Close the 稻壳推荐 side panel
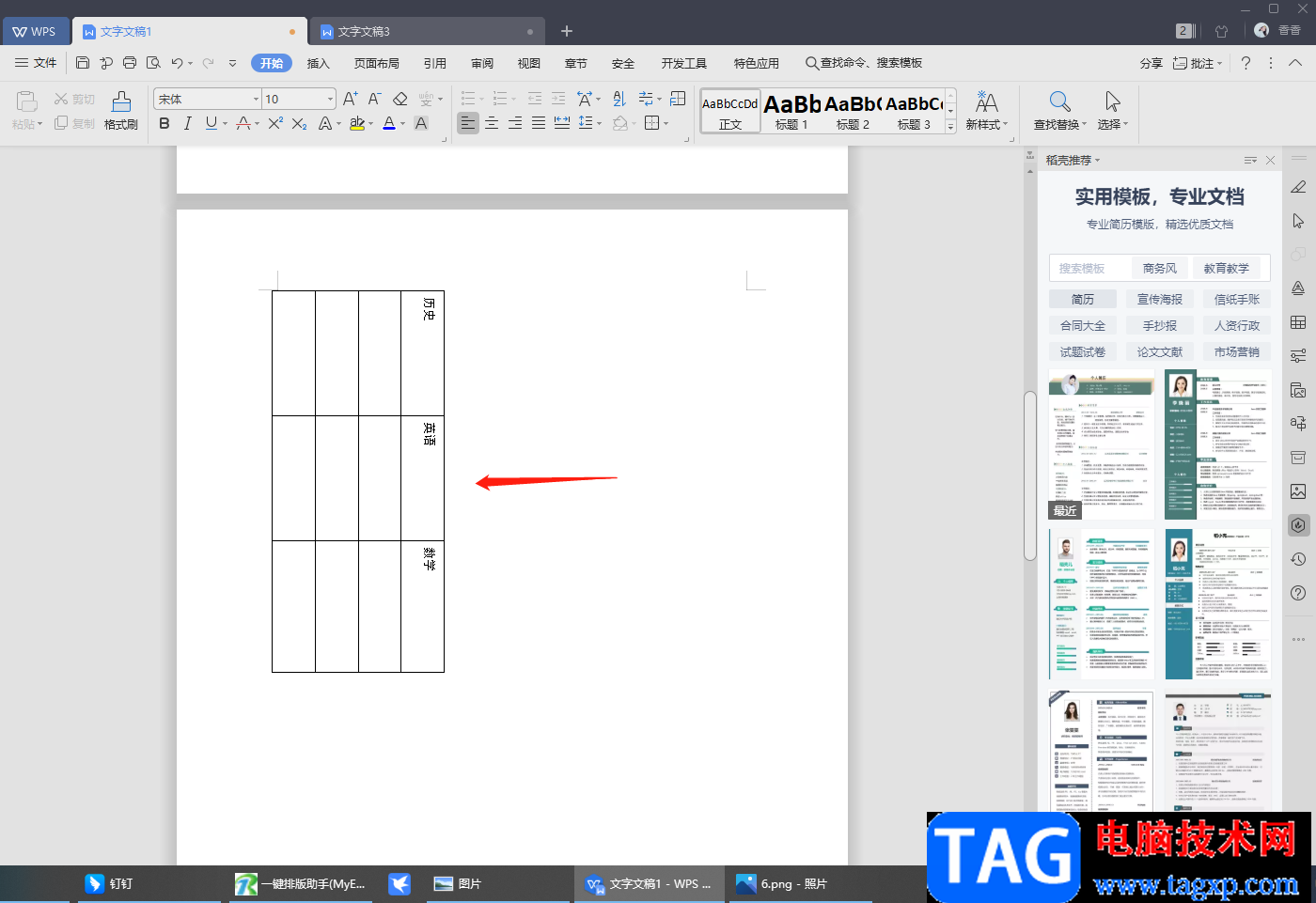Screen dimensions: 1316x903 coord(1270,160)
